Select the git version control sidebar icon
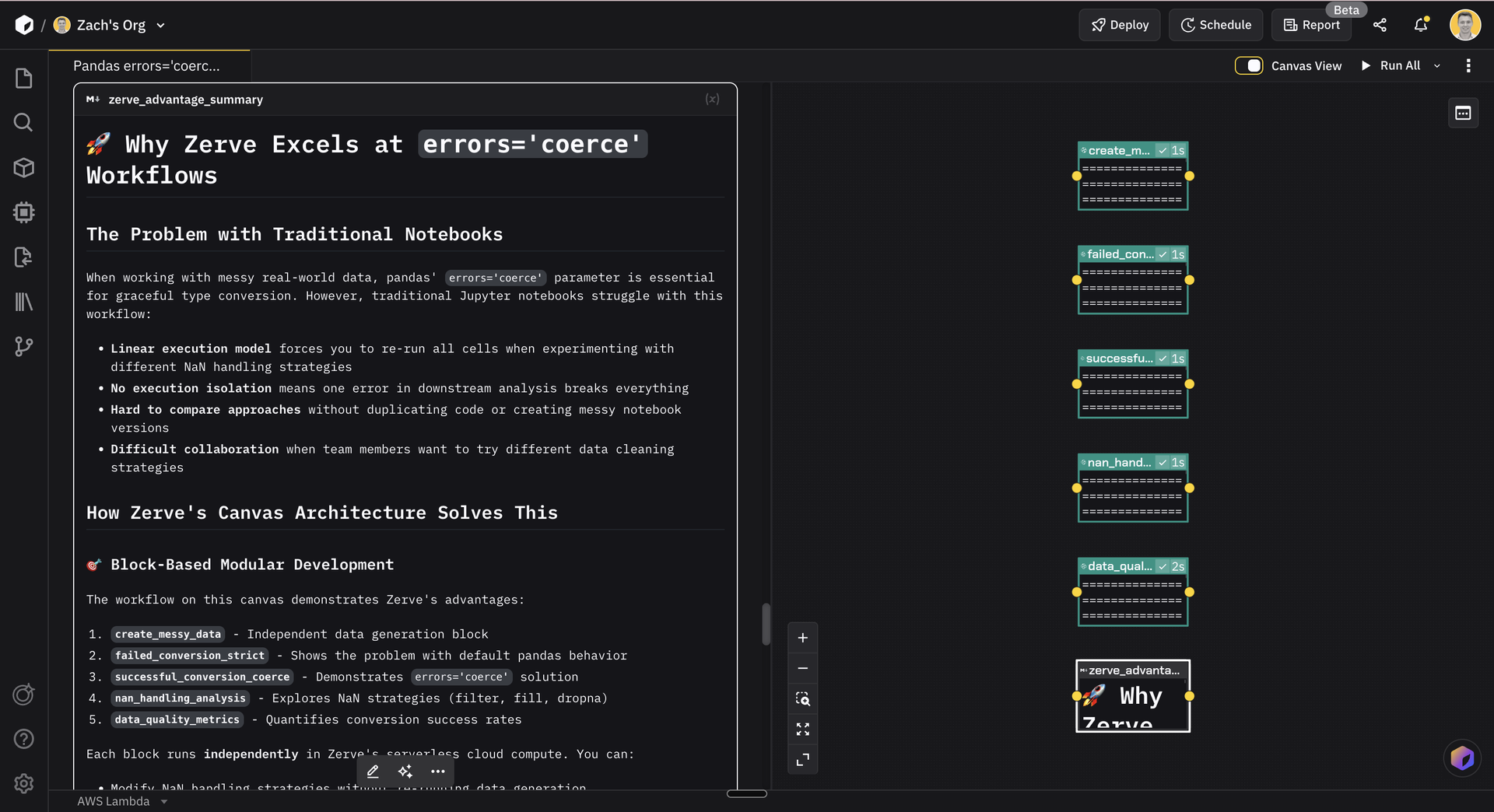This screenshot has width=1494, height=812. point(23,347)
